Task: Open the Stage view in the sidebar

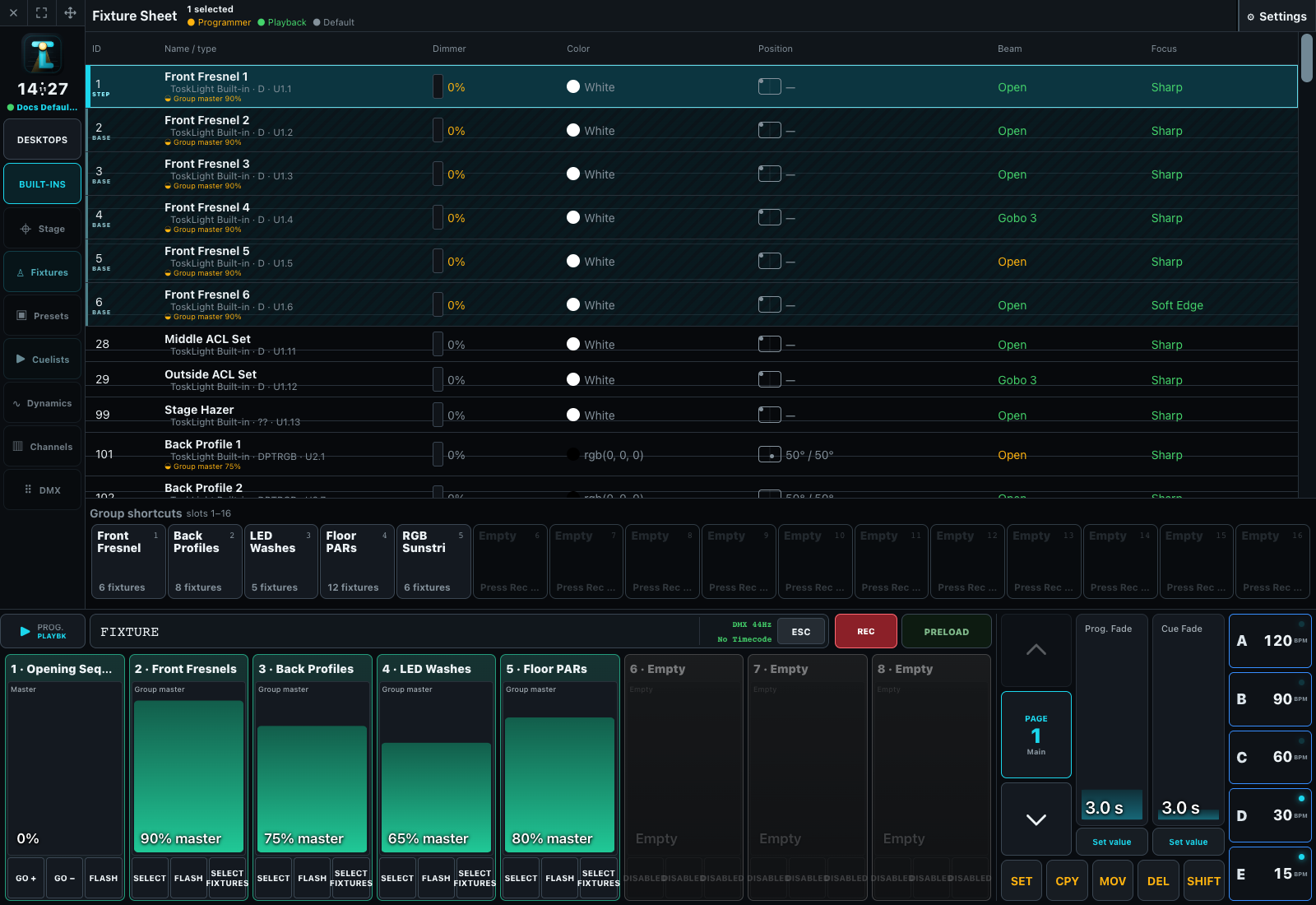Action: click(43, 229)
